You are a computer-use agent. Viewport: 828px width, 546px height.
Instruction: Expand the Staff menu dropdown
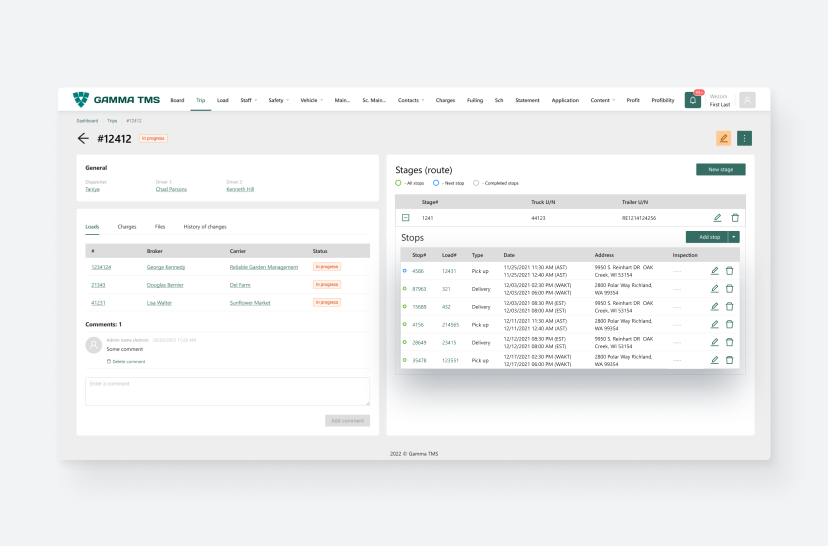click(x=249, y=100)
